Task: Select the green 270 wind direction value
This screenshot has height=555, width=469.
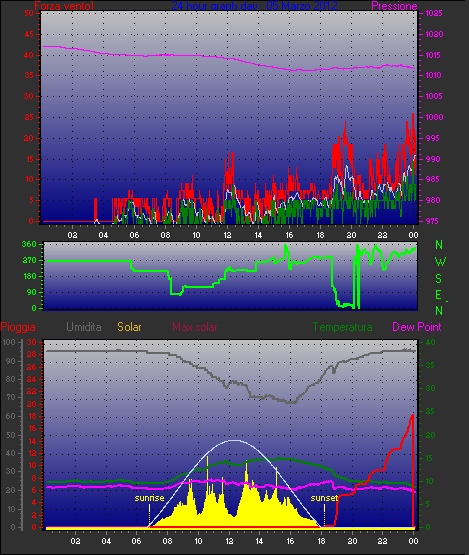Action: point(29,260)
